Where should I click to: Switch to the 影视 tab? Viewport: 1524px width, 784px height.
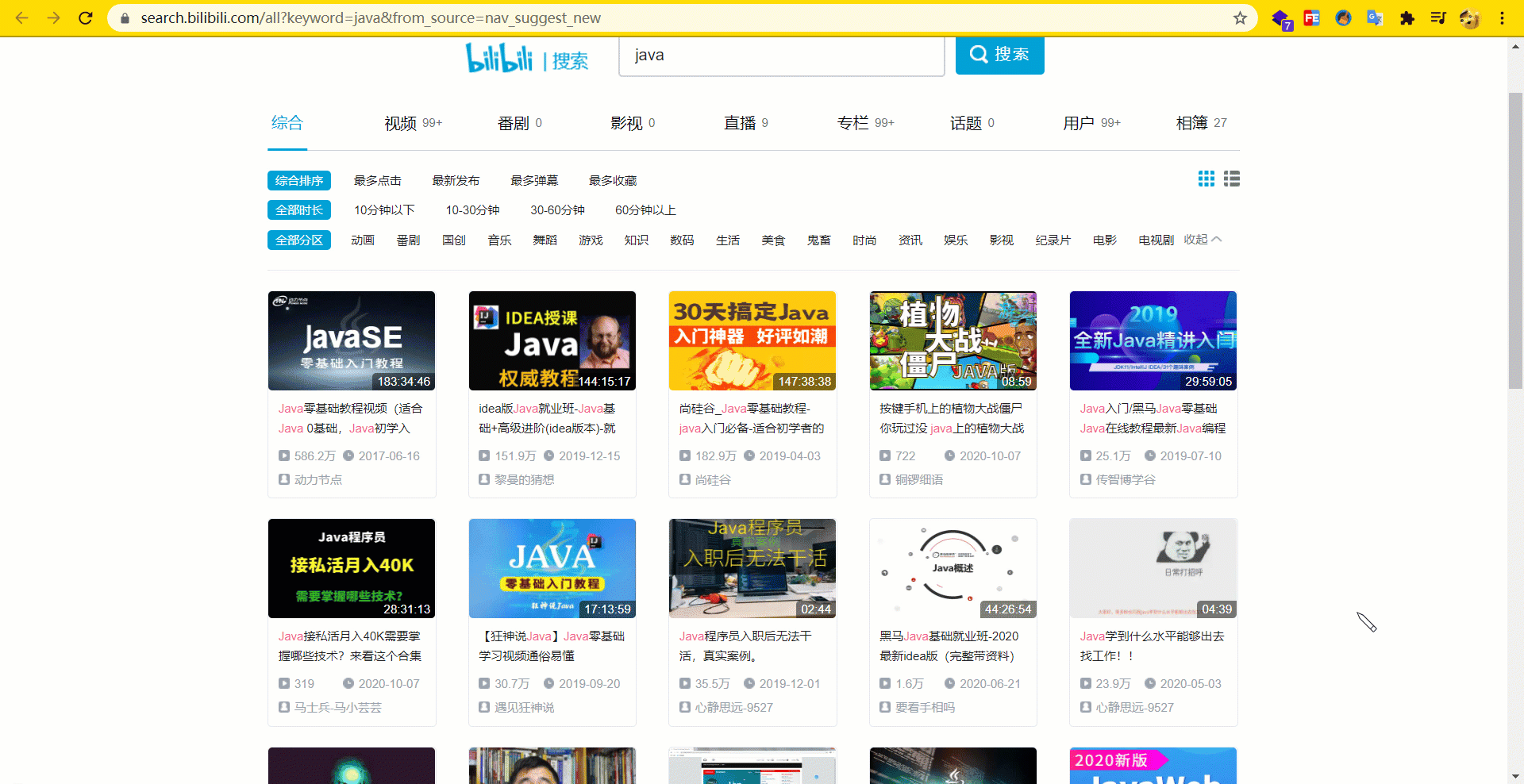(x=633, y=123)
